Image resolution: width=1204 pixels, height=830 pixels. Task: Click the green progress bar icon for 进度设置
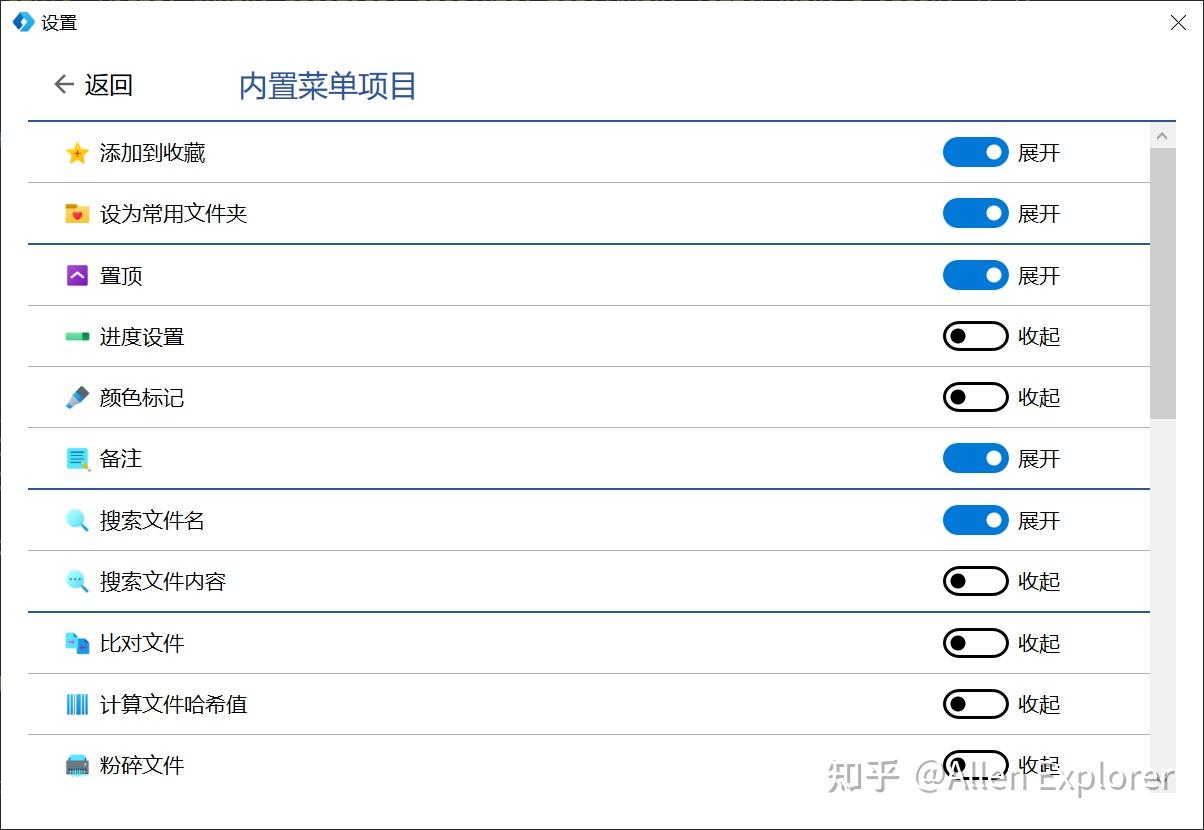pos(77,336)
